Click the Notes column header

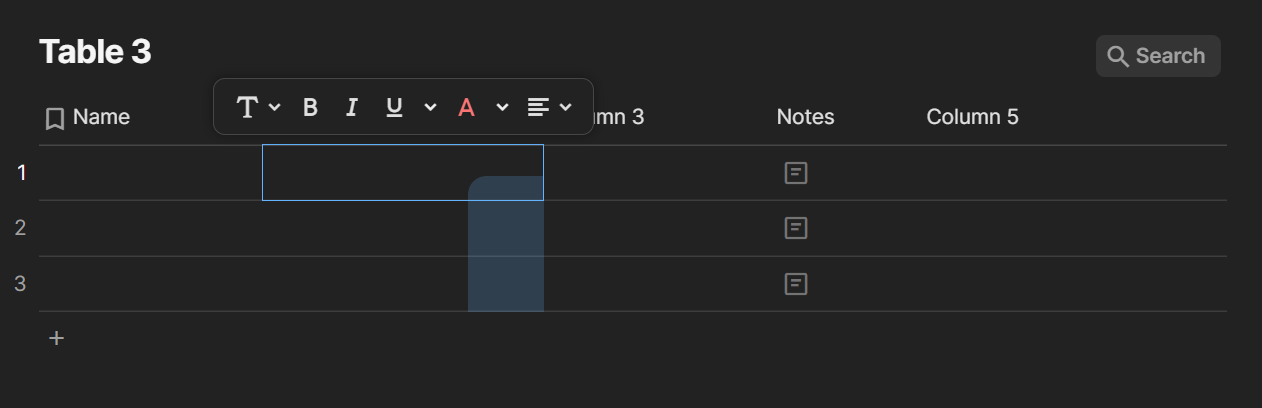[x=805, y=117]
